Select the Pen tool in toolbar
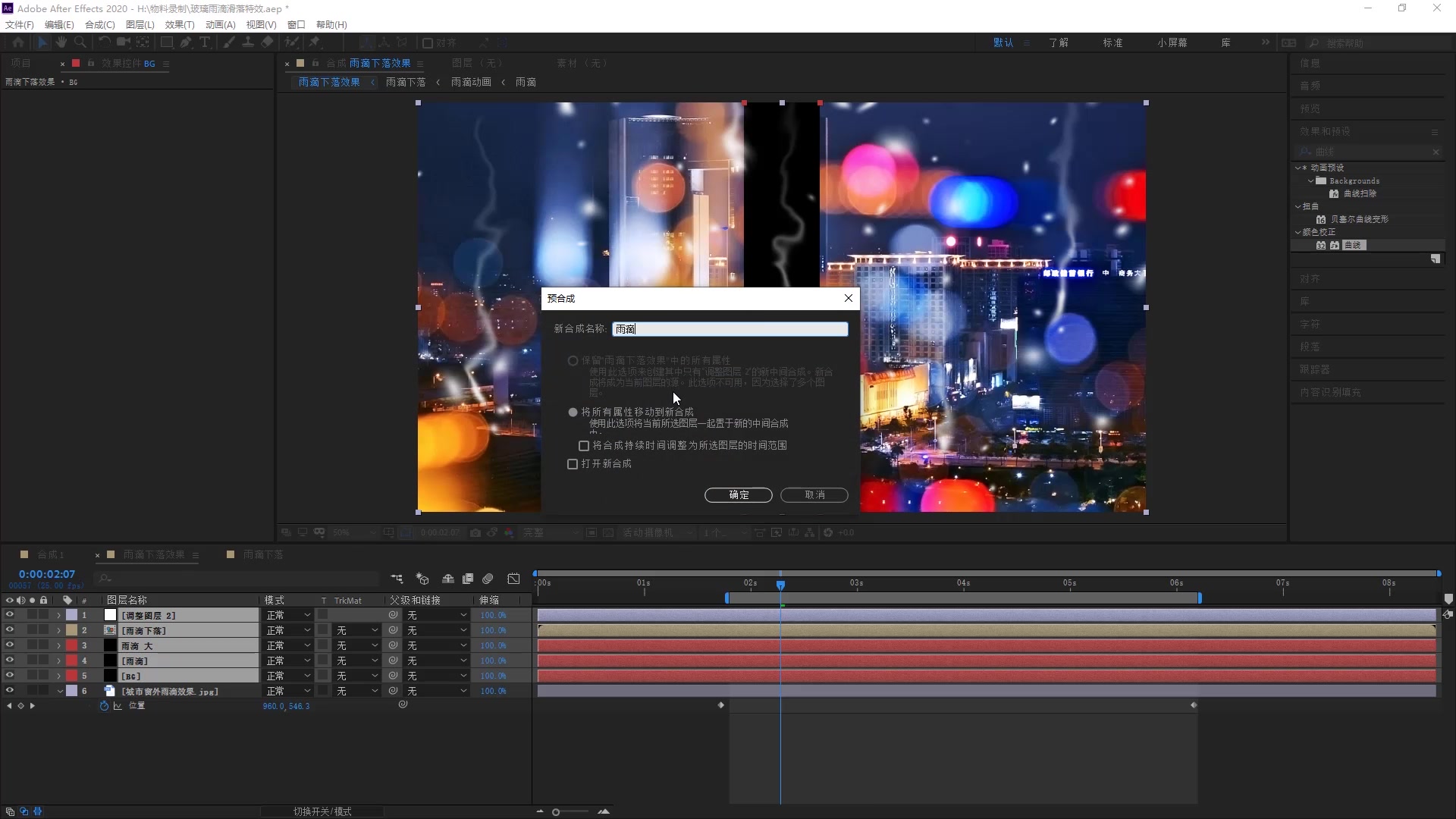Image resolution: width=1456 pixels, height=819 pixels. coord(186,42)
